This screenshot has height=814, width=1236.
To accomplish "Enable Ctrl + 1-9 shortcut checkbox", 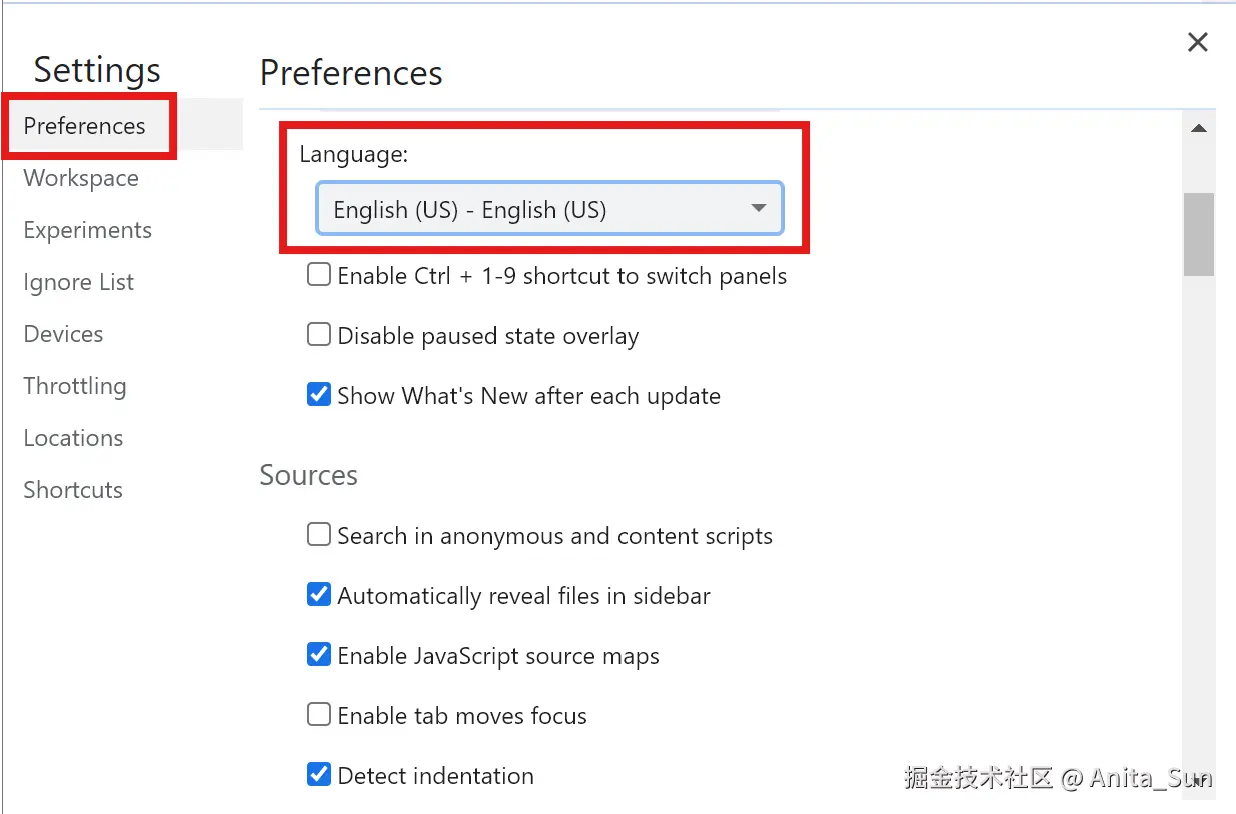I will click(x=319, y=275).
